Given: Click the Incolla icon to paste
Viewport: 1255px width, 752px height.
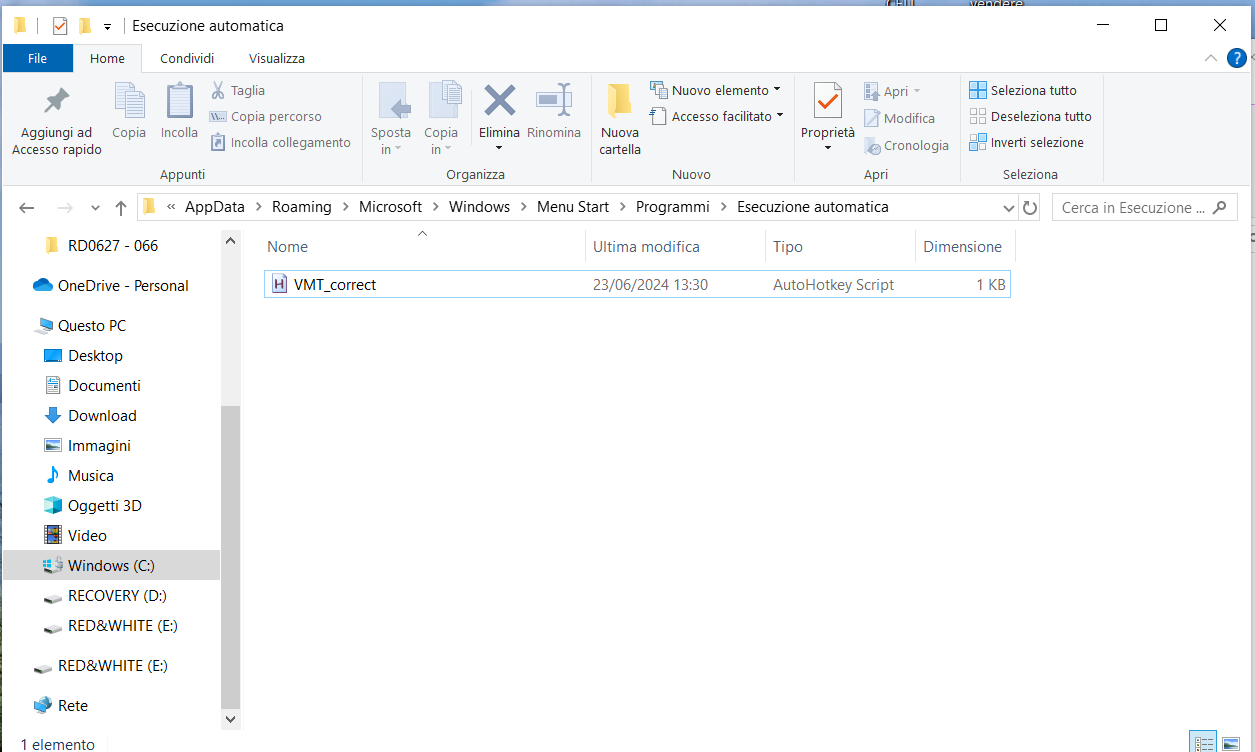Looking at the screenshot, I should 179,113.
